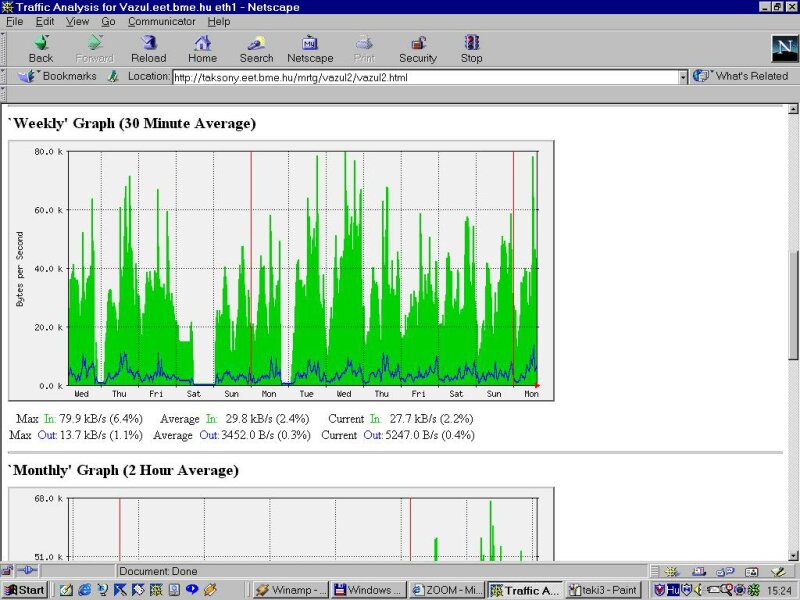This screenshot has height=600, width=800.
Task: Open the What's Related panel
Action: (x=742, y=76)
